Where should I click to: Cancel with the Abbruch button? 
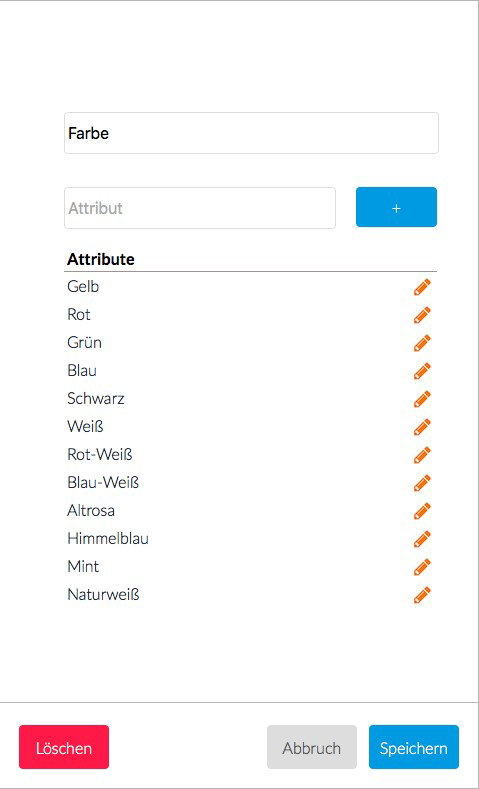tap(312, 747)
